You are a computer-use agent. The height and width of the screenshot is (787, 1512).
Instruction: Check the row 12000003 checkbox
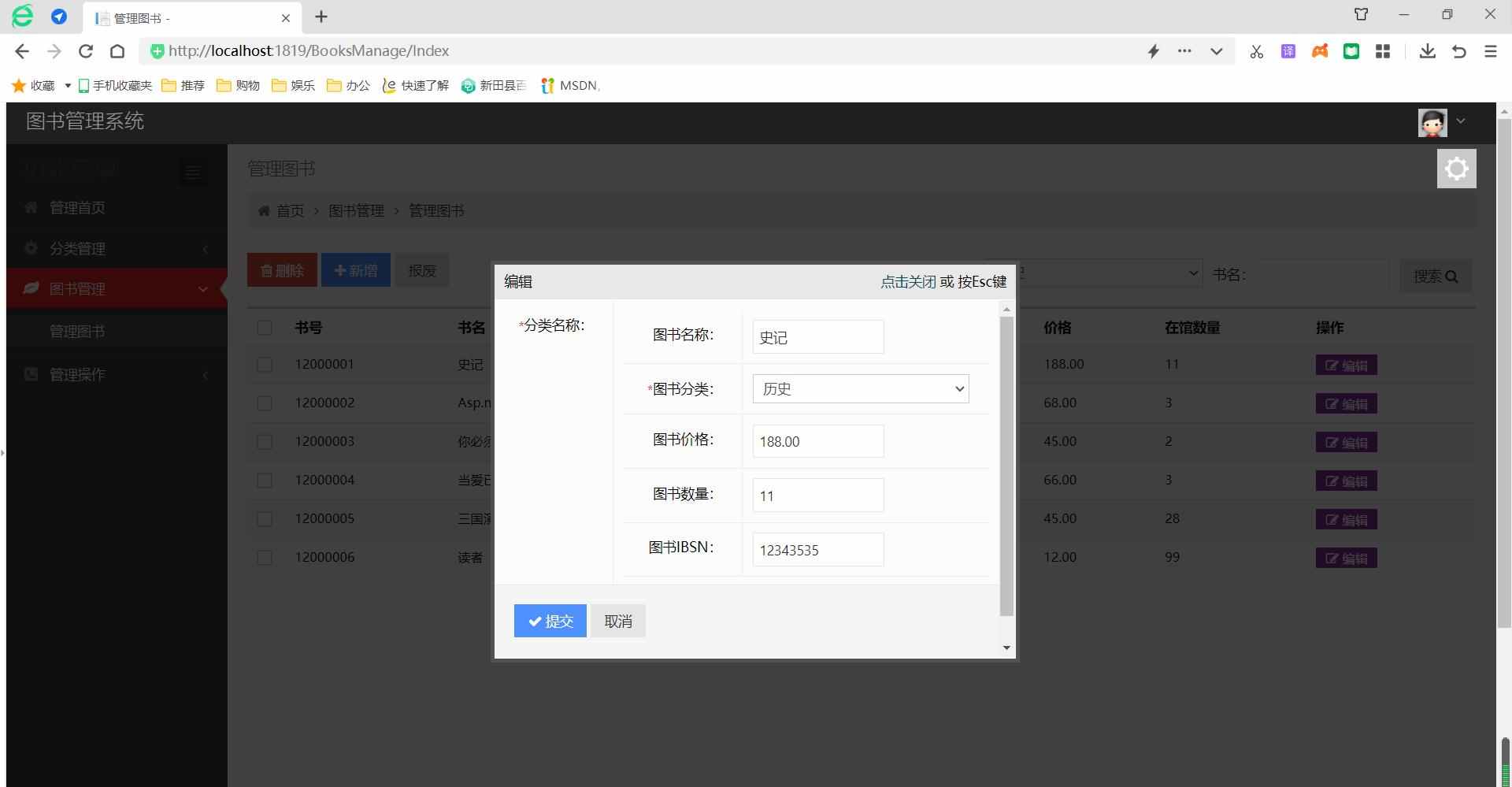point(265,442)
